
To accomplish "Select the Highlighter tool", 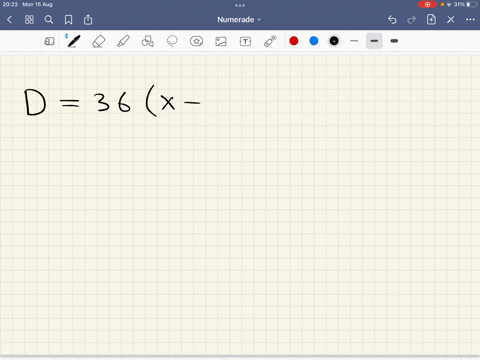I will [x=123, y=41].
